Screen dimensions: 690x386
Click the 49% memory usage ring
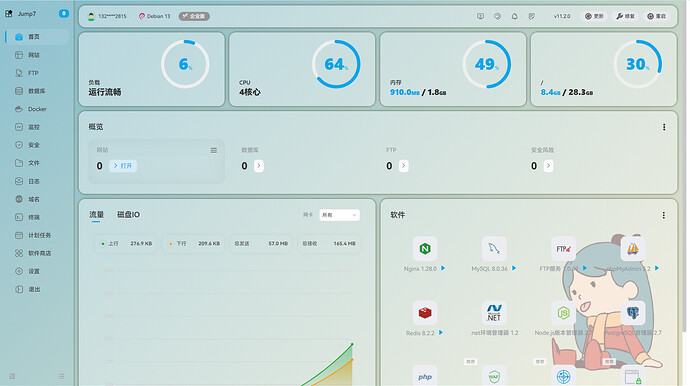(487, 64)
